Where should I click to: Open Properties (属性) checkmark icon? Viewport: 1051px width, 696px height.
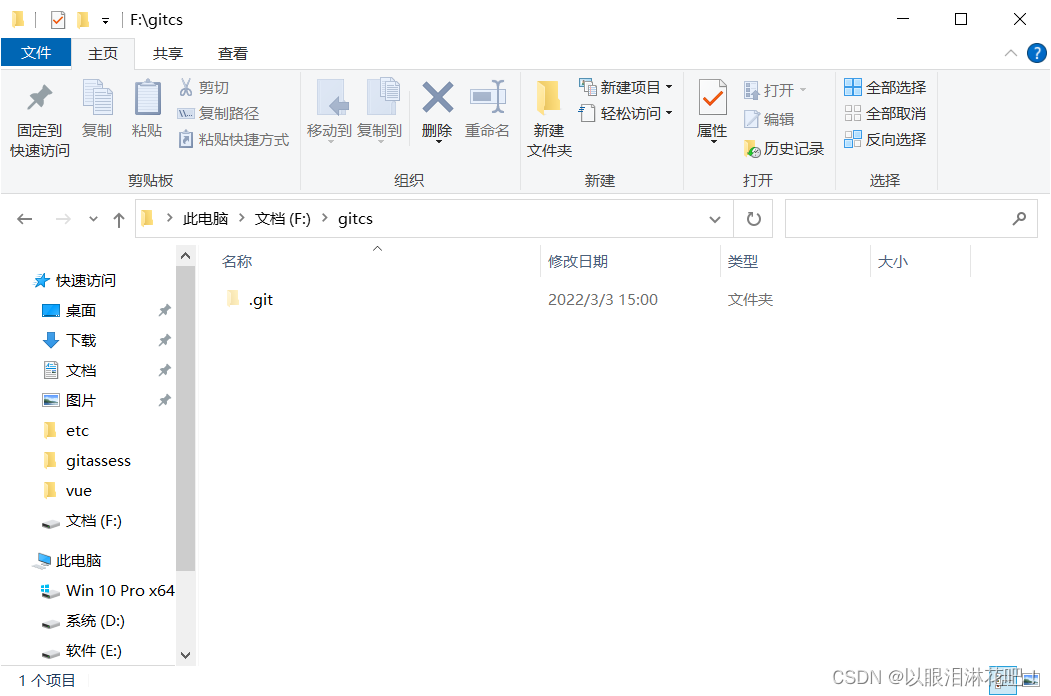712,98
